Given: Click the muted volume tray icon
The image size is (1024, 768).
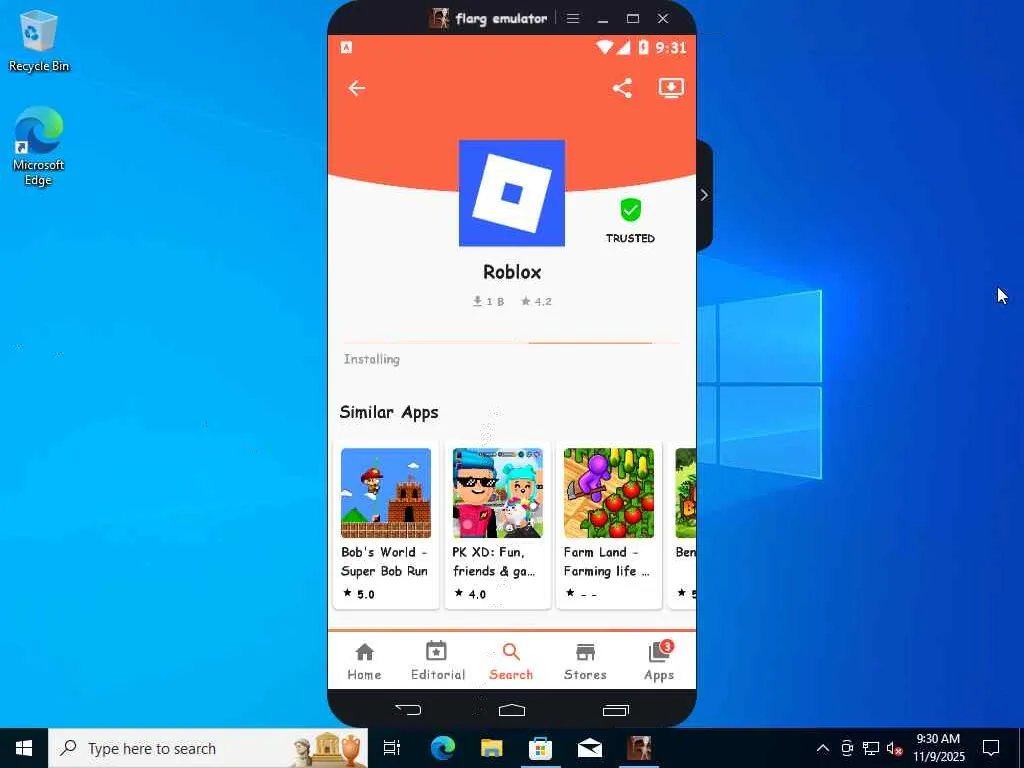Looking at the screenshot, I should click(895, 748).
